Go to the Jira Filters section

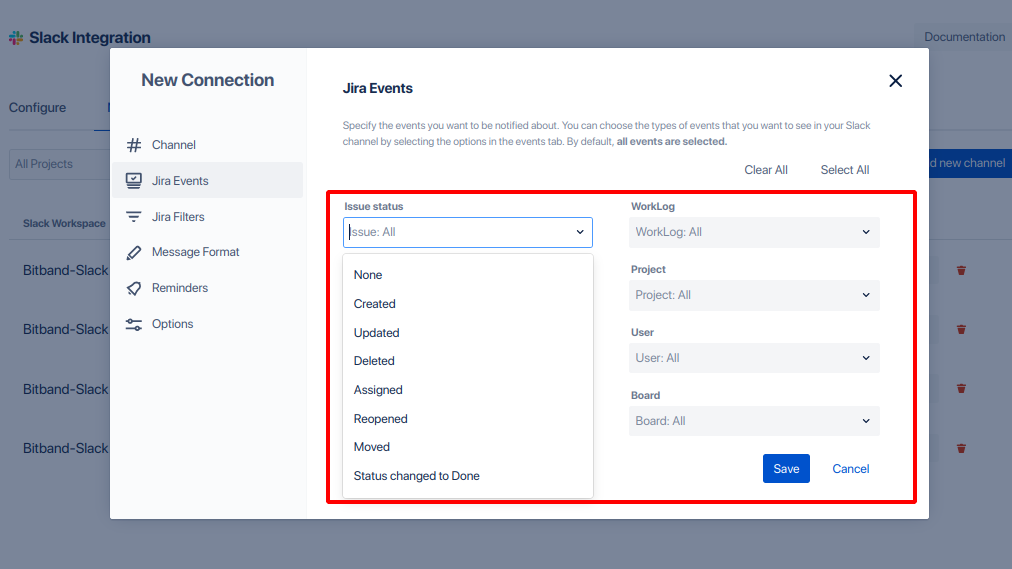coord(207,217)
